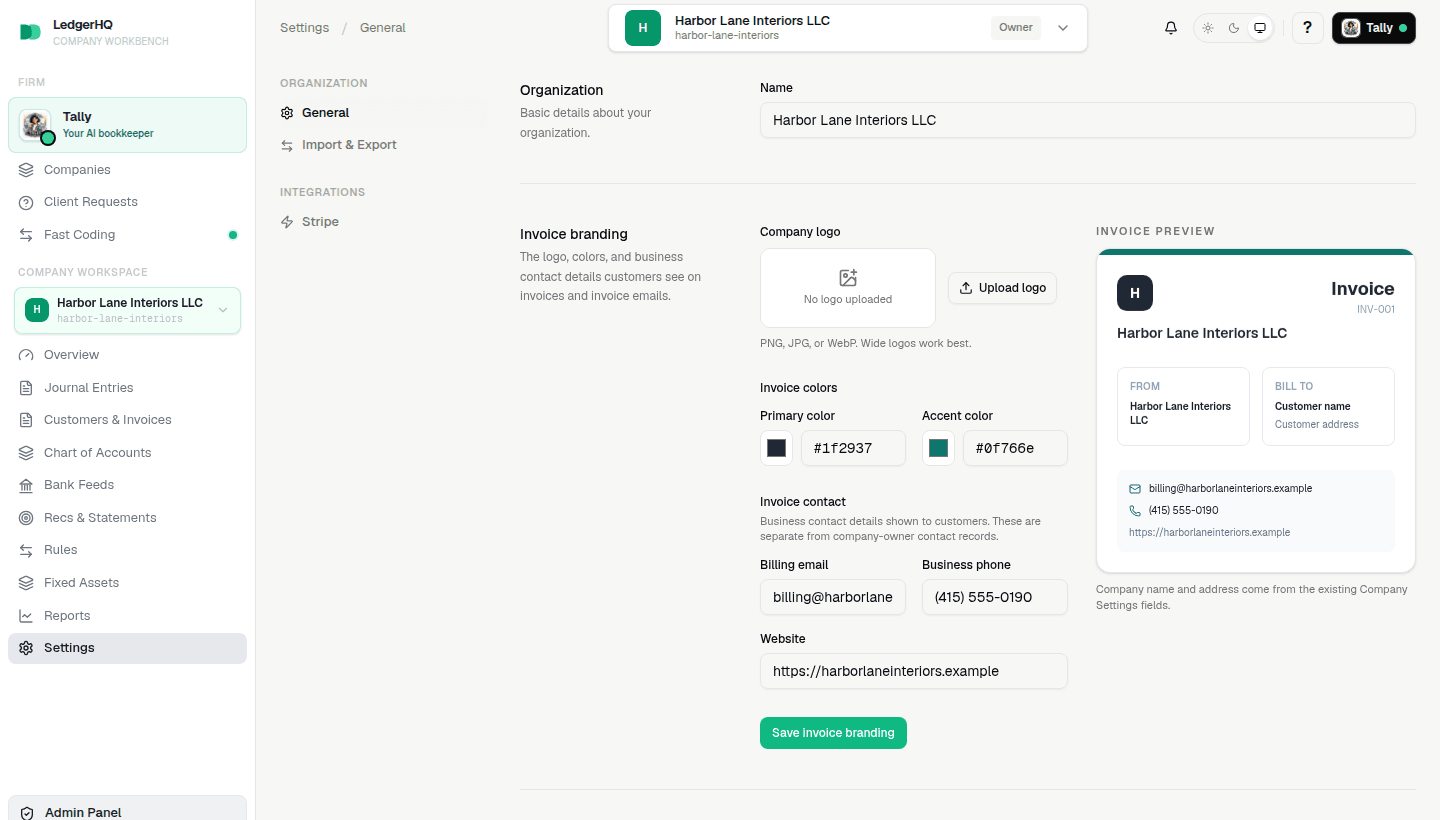
Task: Click the Reports chart icon
Action: 26,616
